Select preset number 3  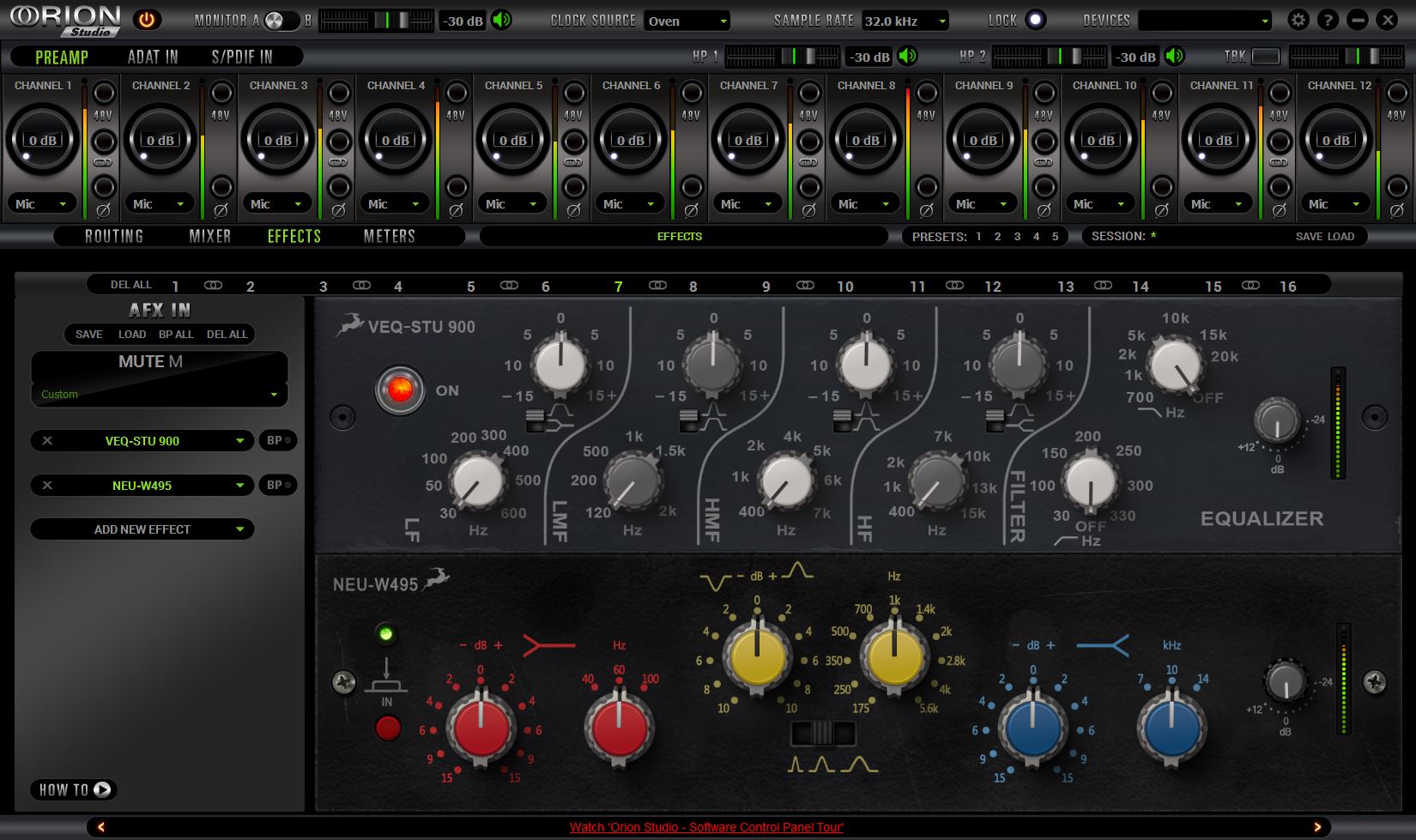(x=1016, y=236)
